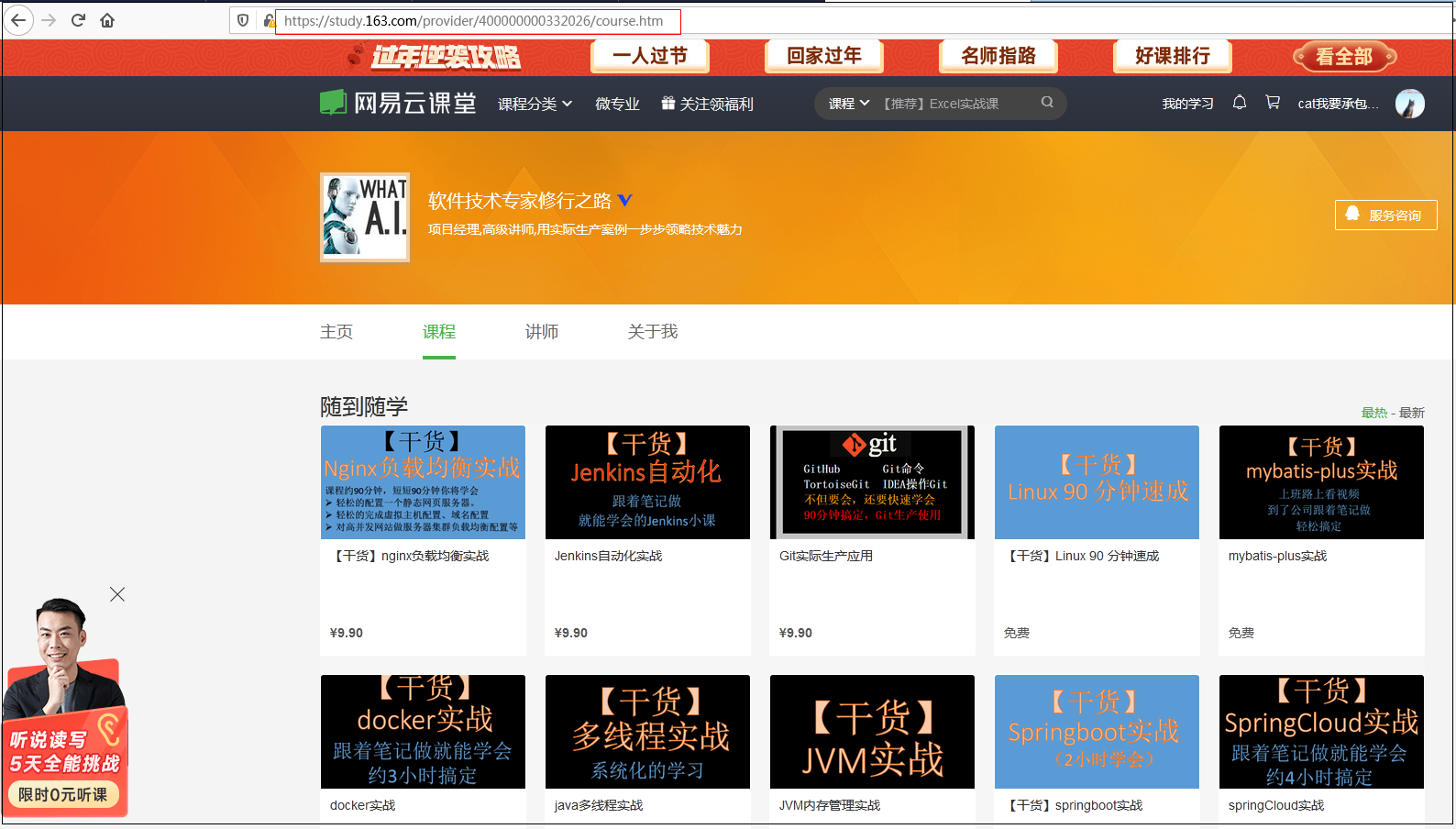The height and width of the screenshot is (829, 1456).
Task: Click title Jenkins自动化实战
Action: [608, 556]
